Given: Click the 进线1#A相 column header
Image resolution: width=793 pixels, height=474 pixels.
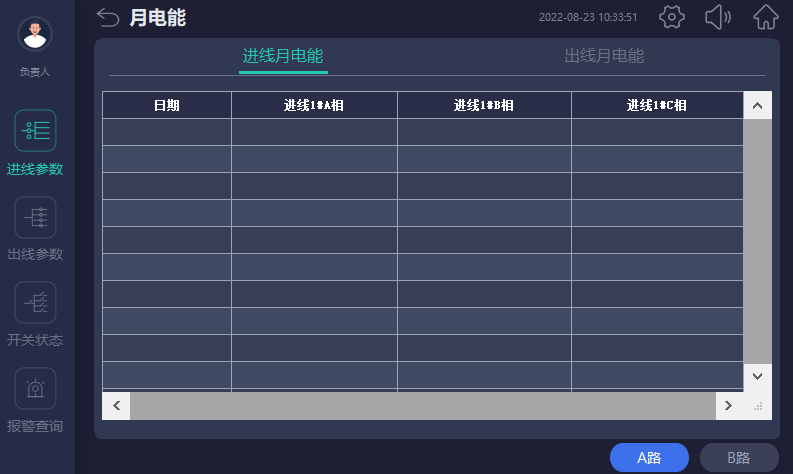Looking at the screenshot, I should pyautogui.click(x=314, y=105).
